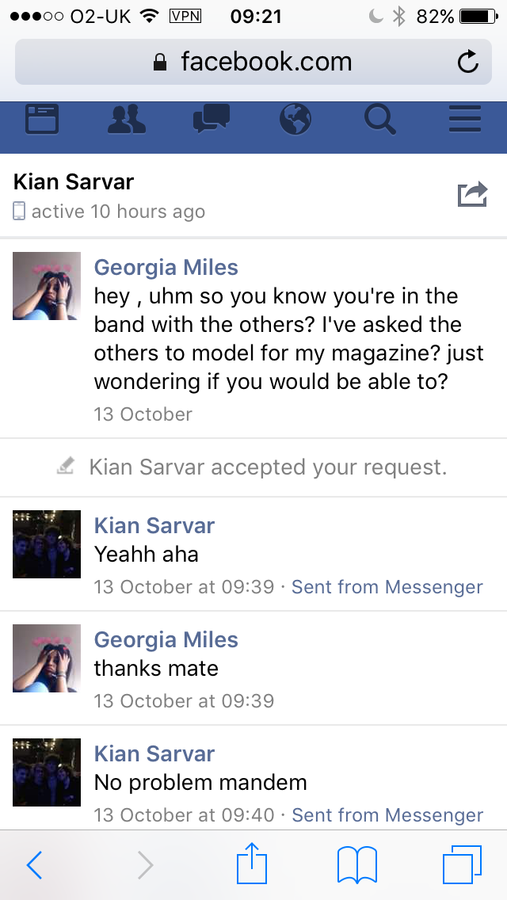Reload page with Safari refresh icon

click(468, 62)
